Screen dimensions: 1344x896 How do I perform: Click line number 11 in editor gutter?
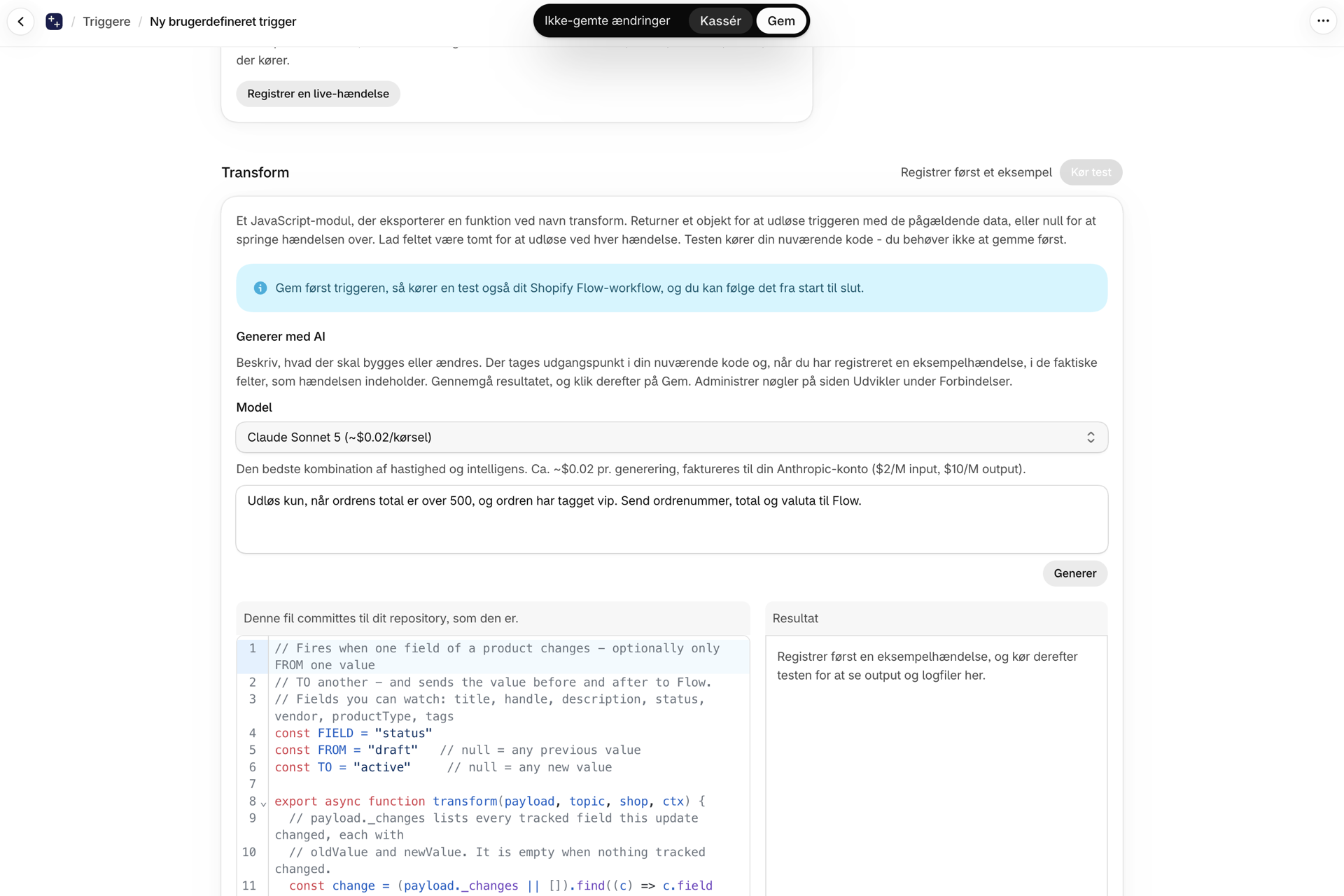249,885
